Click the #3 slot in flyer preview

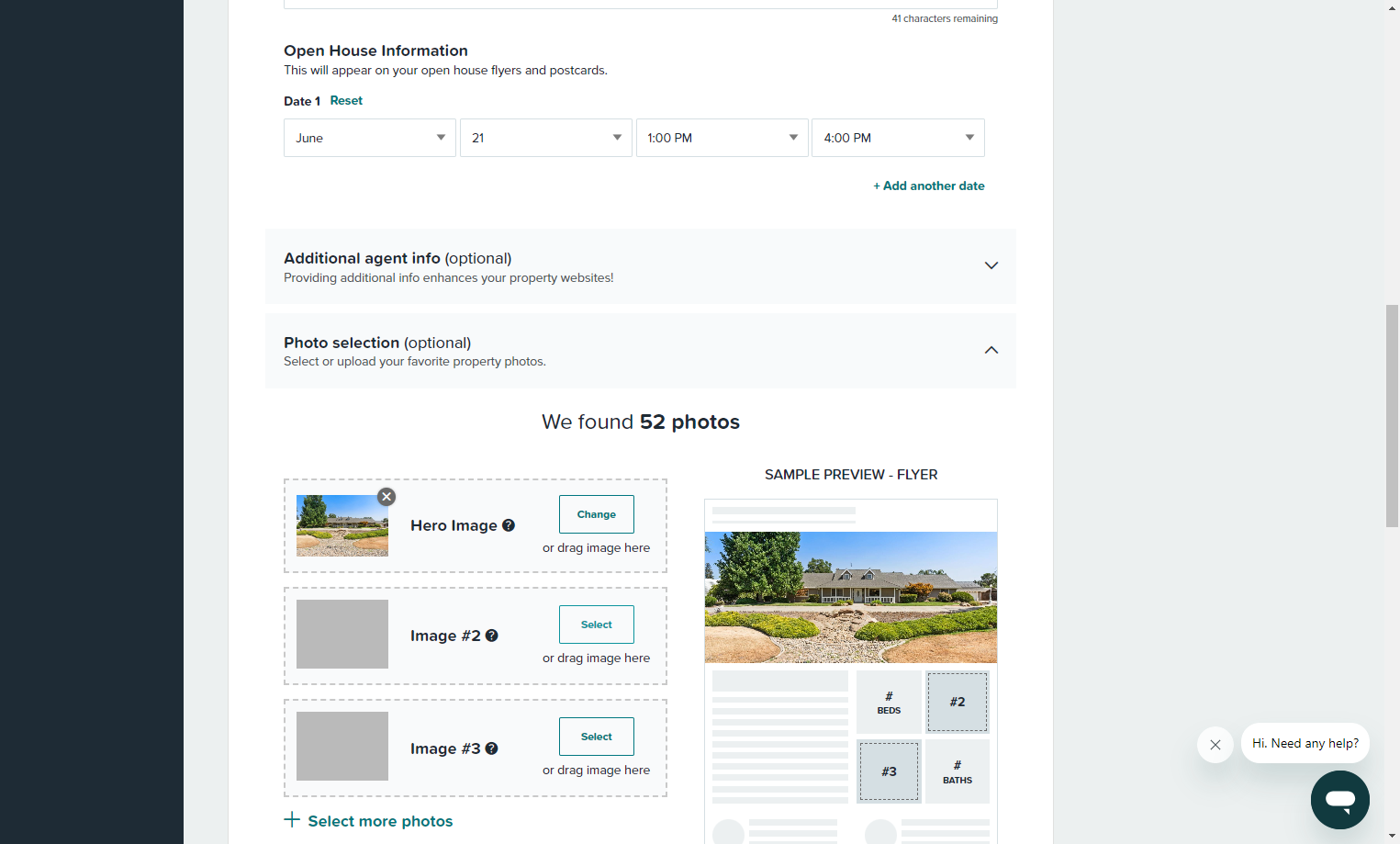coord(889,771)
